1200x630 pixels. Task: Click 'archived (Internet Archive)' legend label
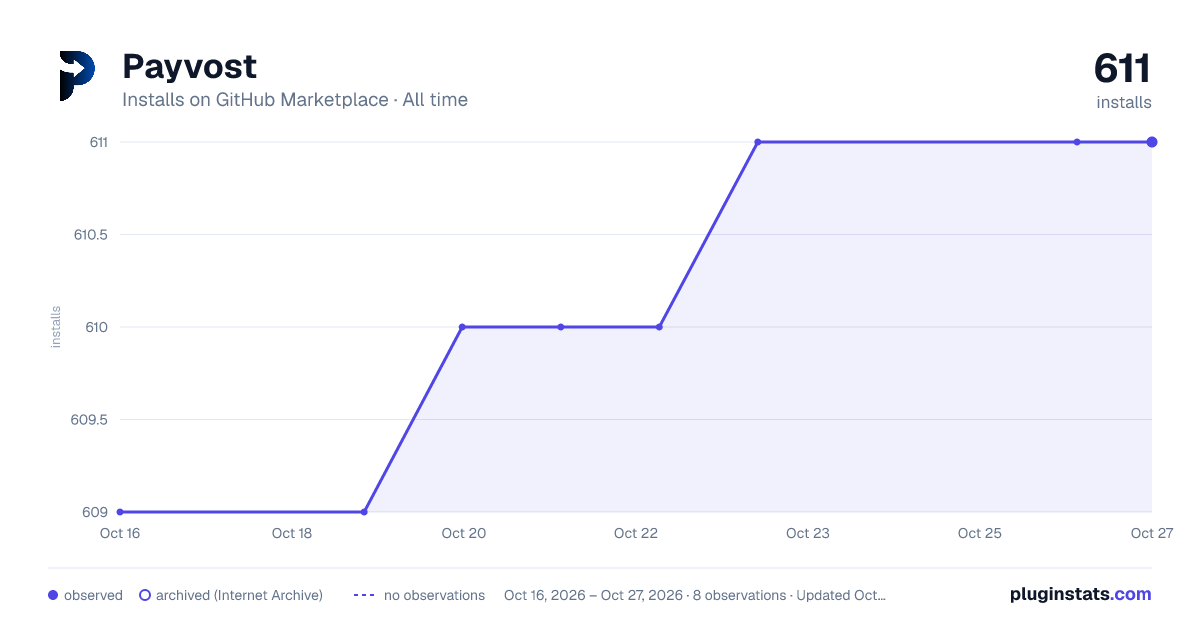(239, 595)
